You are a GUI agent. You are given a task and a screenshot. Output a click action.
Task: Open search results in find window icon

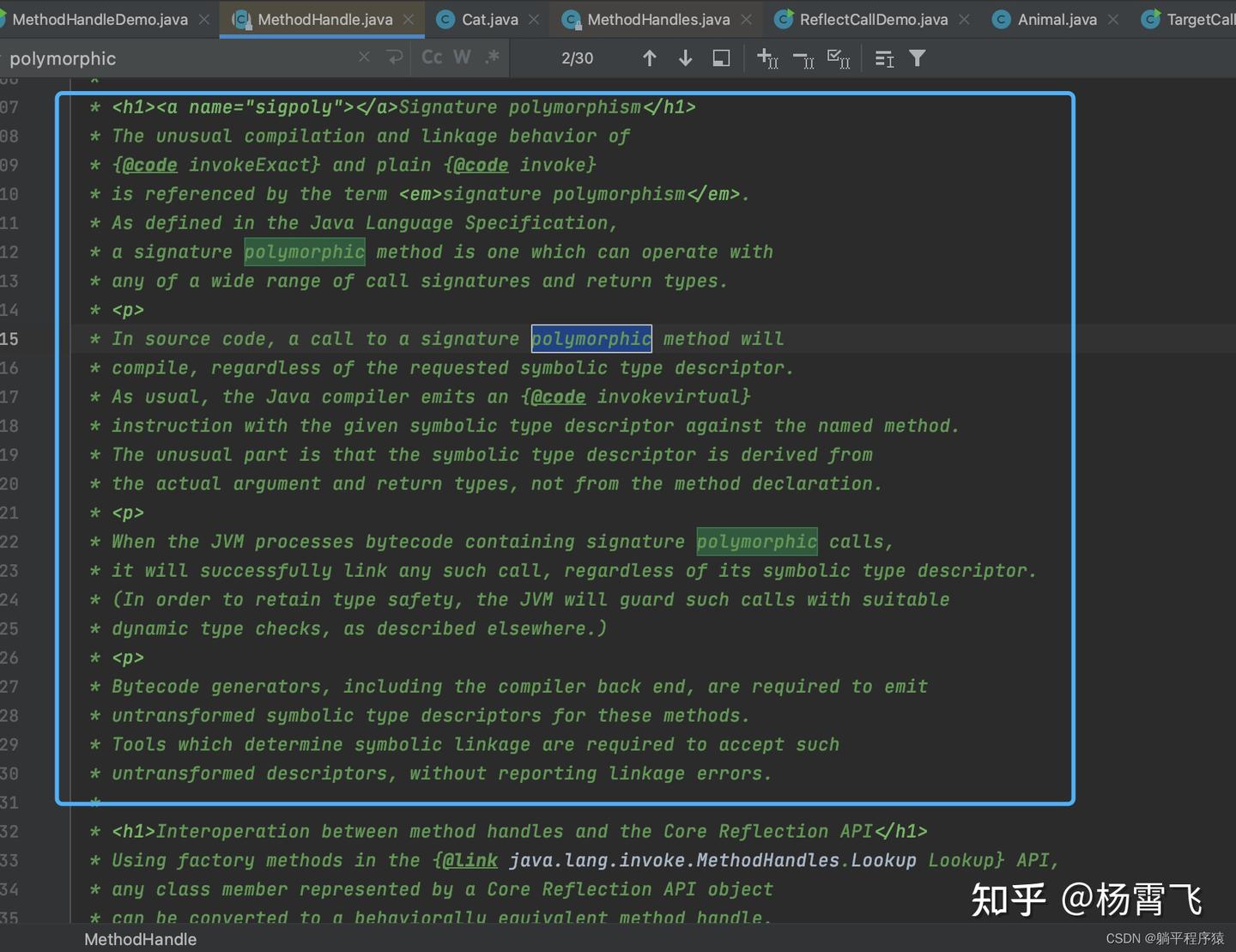click(x=884, y=58)
